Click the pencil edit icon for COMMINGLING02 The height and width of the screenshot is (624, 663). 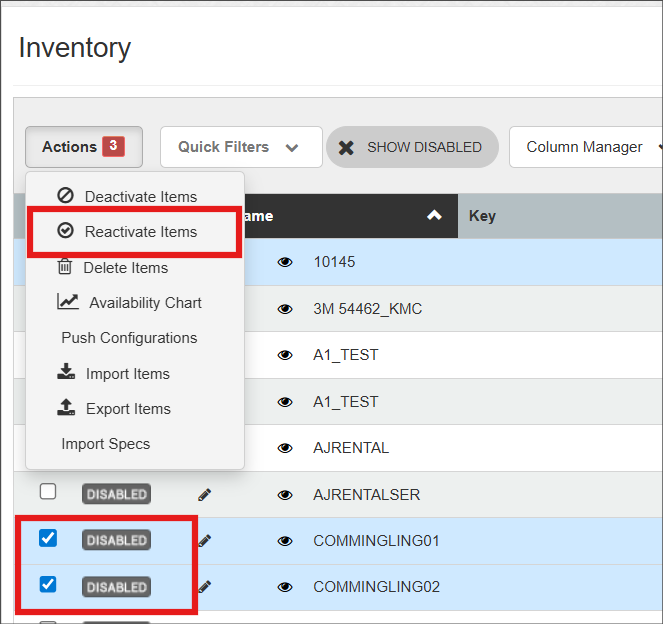point(205,587)
